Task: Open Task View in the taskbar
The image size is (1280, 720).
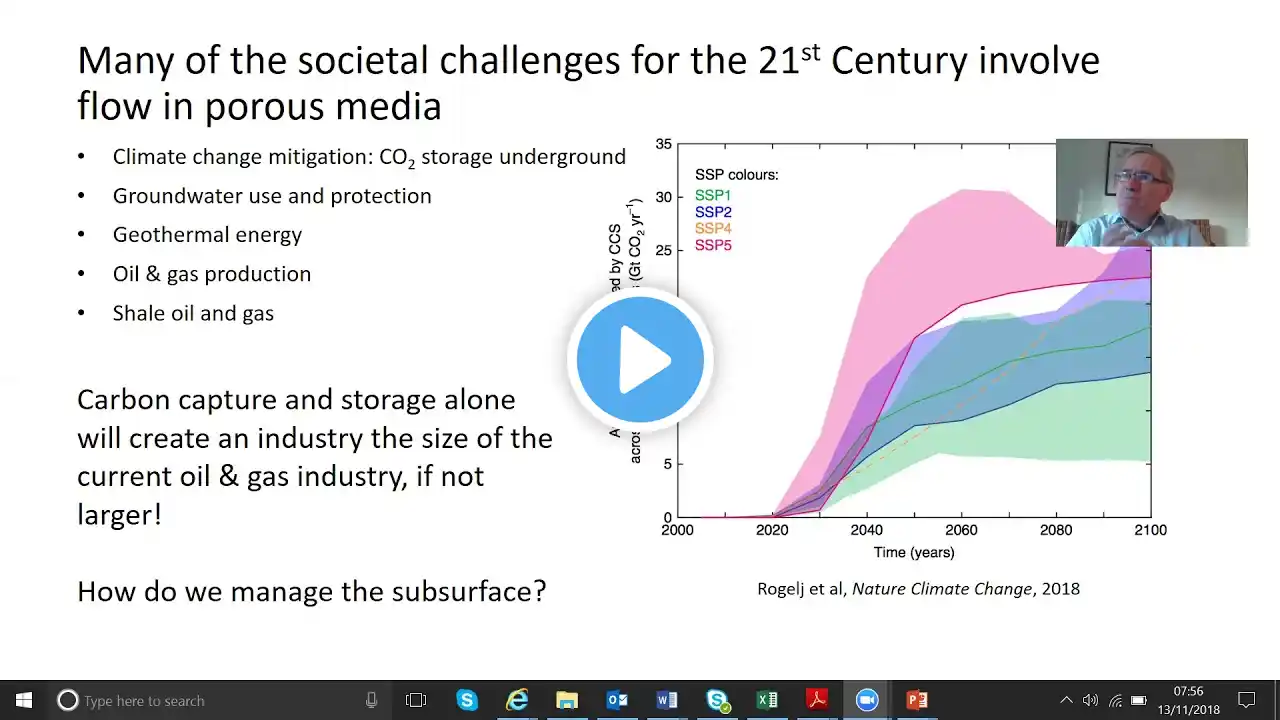Action: point(416,700)
